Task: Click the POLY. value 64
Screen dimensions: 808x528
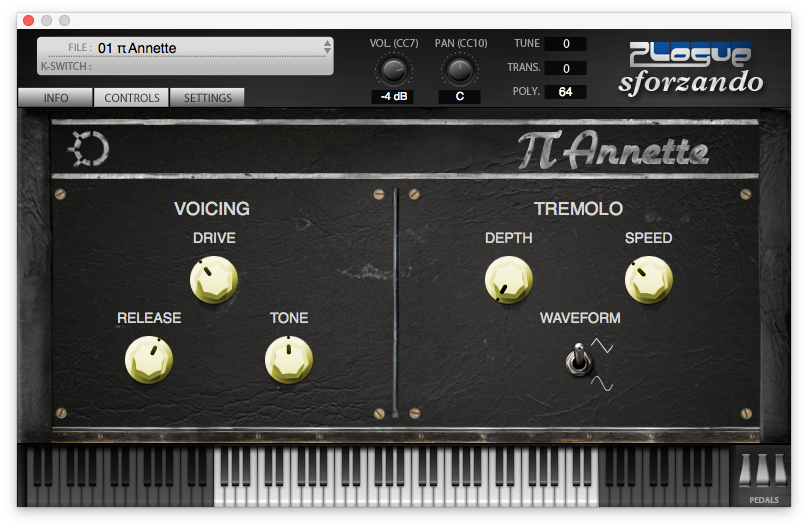Action: point(566,92)
